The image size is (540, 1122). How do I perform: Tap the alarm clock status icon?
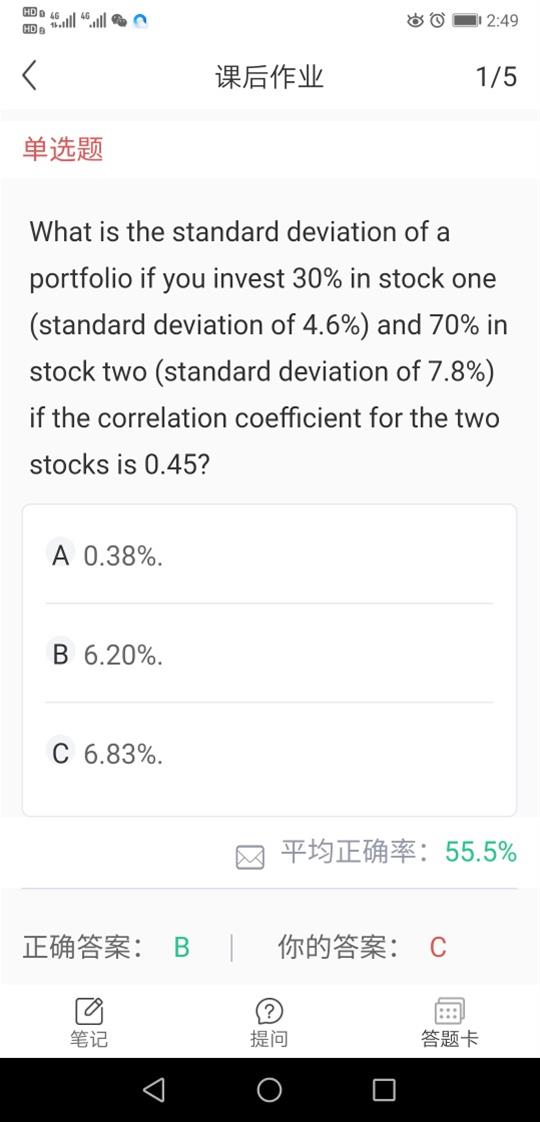point(438,20)
